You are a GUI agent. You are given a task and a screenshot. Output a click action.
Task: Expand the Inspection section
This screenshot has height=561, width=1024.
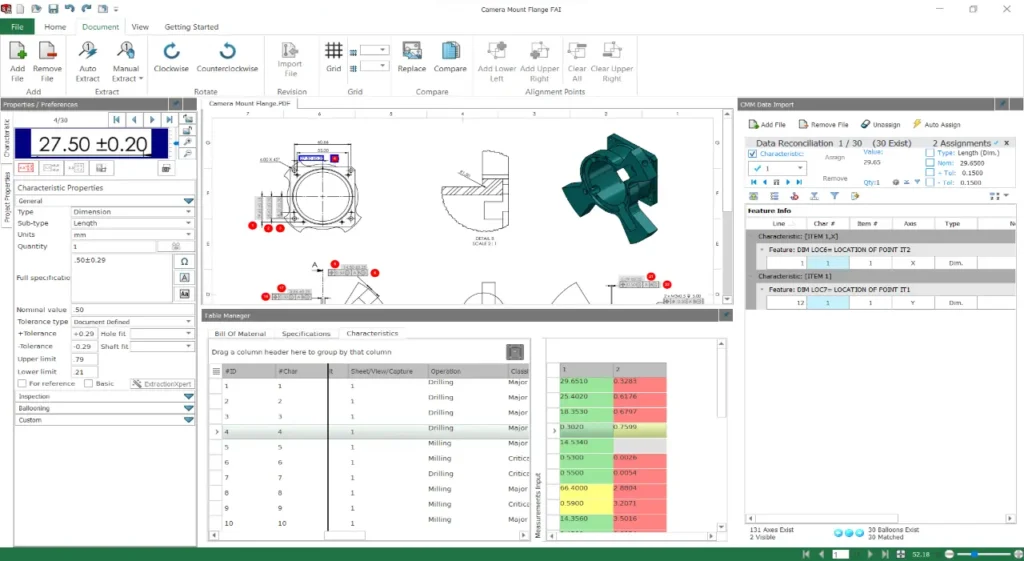click(188, 396)
